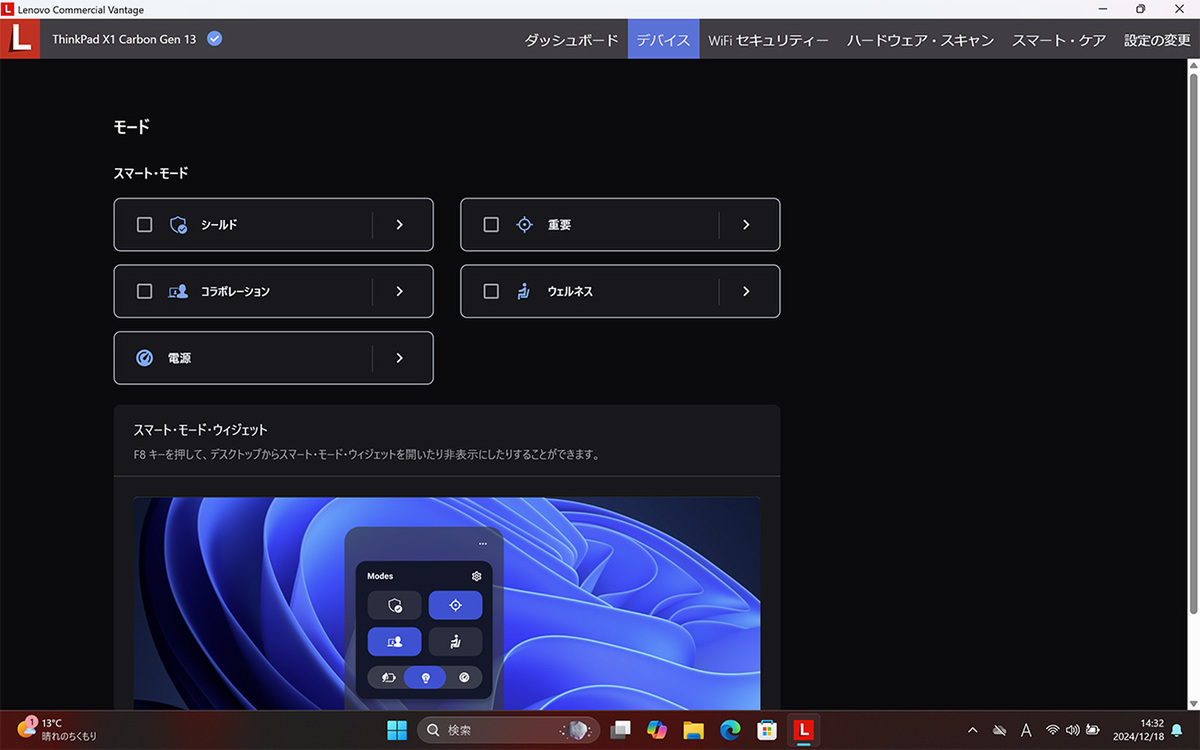Click the gauge icon on the 電源 card
This screenshot has height=750, width=1200.
point(144,357)
